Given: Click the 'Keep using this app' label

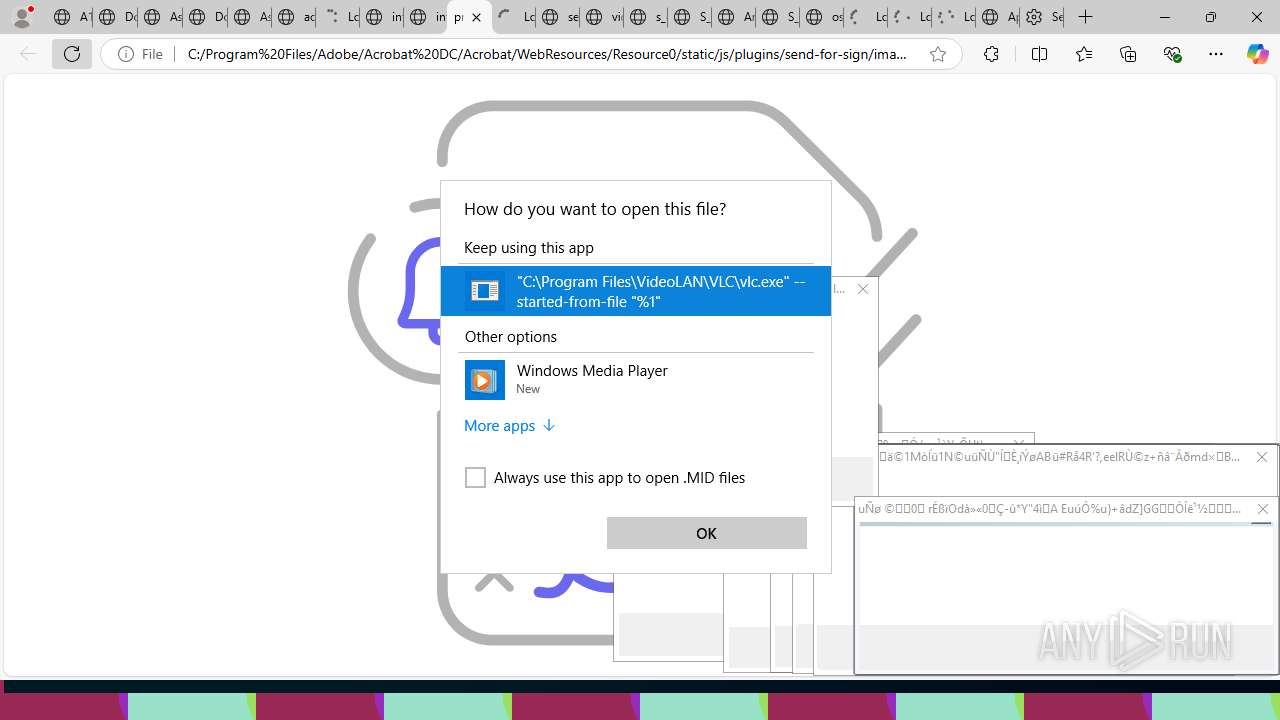Looking at the screenshot, I should tap(529, 247).
